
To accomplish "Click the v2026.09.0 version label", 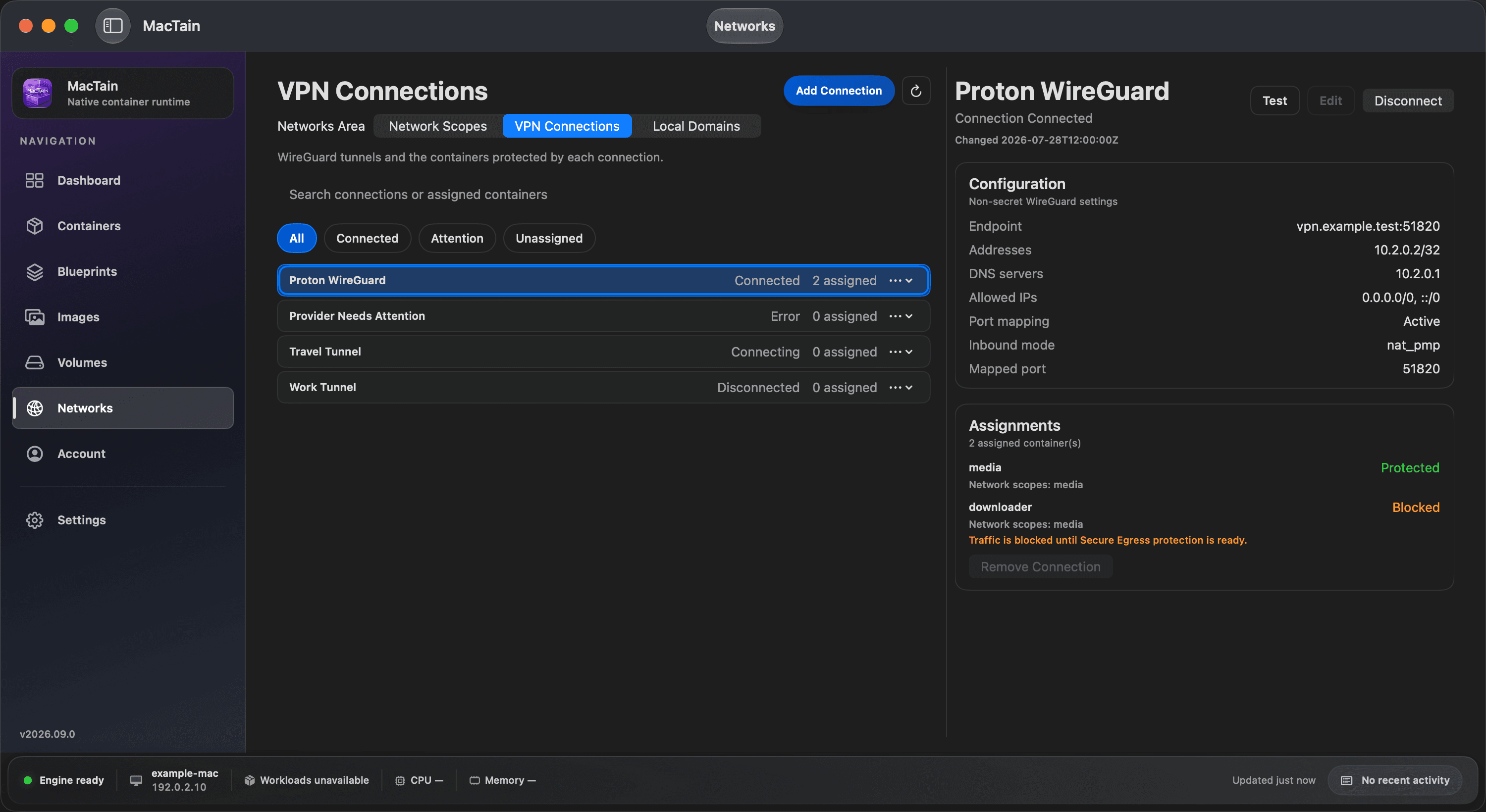I will click(x=47, y=734).
